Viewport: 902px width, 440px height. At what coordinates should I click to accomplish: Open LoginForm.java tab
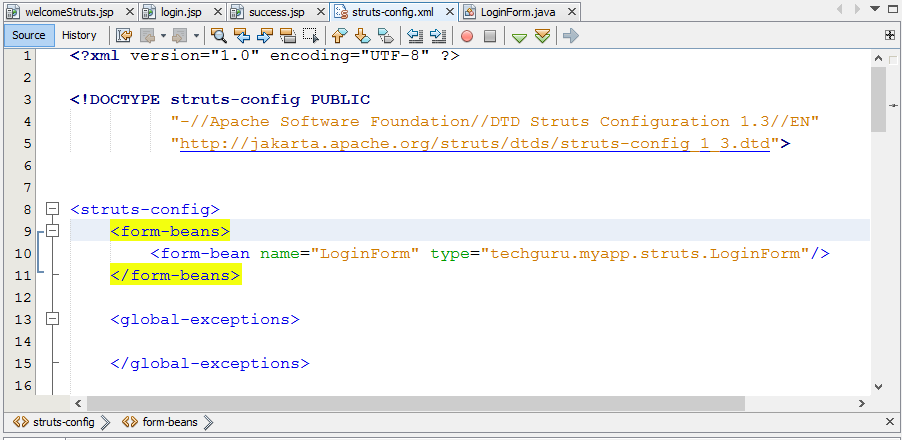tap(518, 12)
